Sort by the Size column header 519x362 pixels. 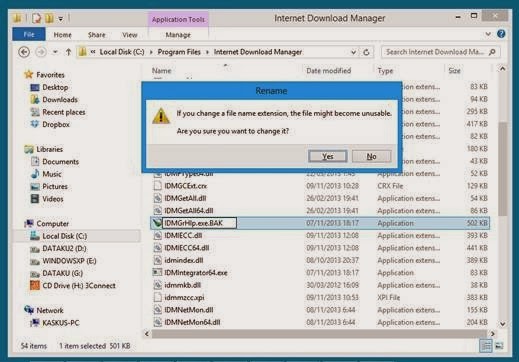click(x=454, y=71)
